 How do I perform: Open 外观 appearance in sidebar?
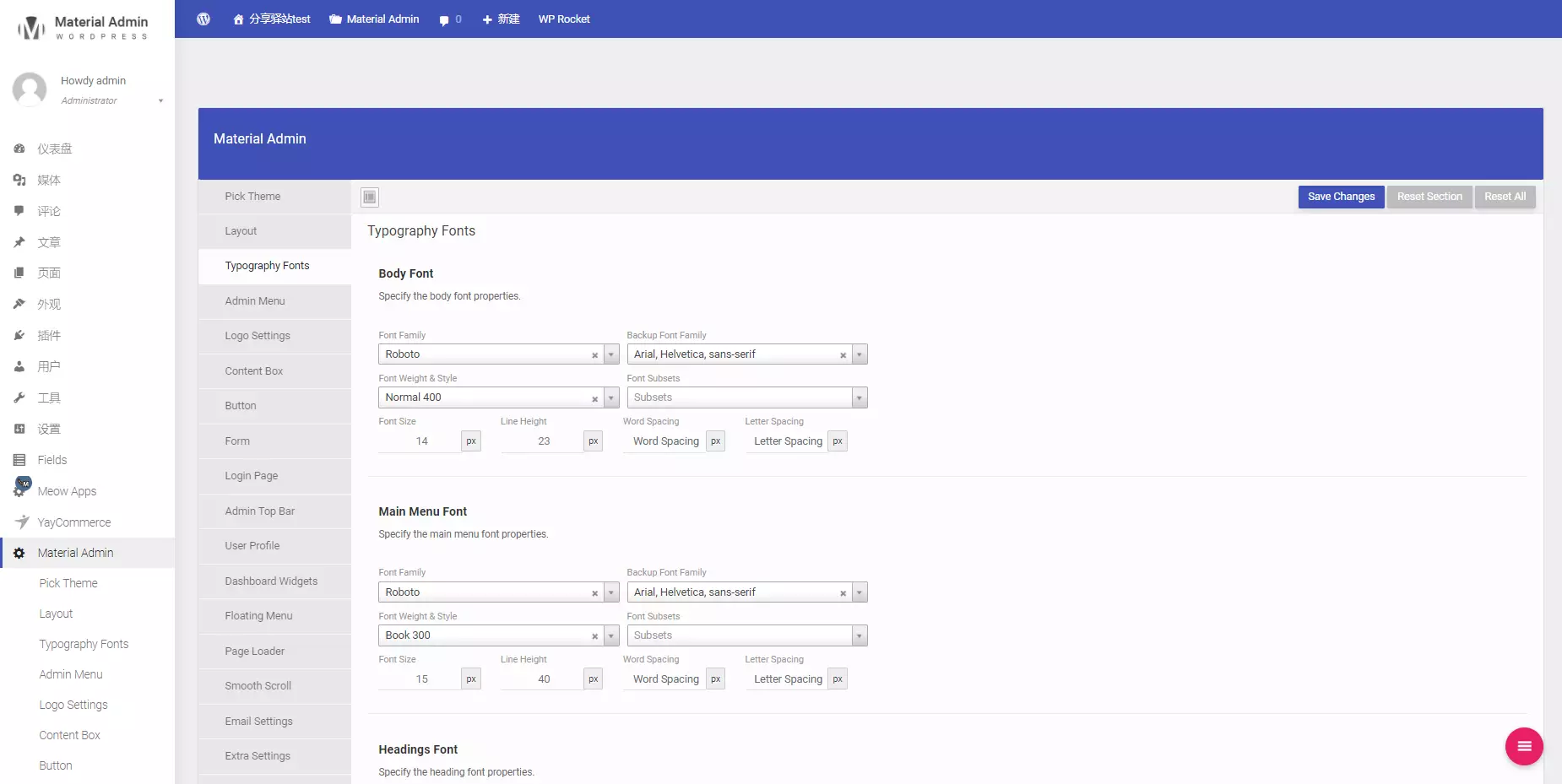(x=88, y=304)
